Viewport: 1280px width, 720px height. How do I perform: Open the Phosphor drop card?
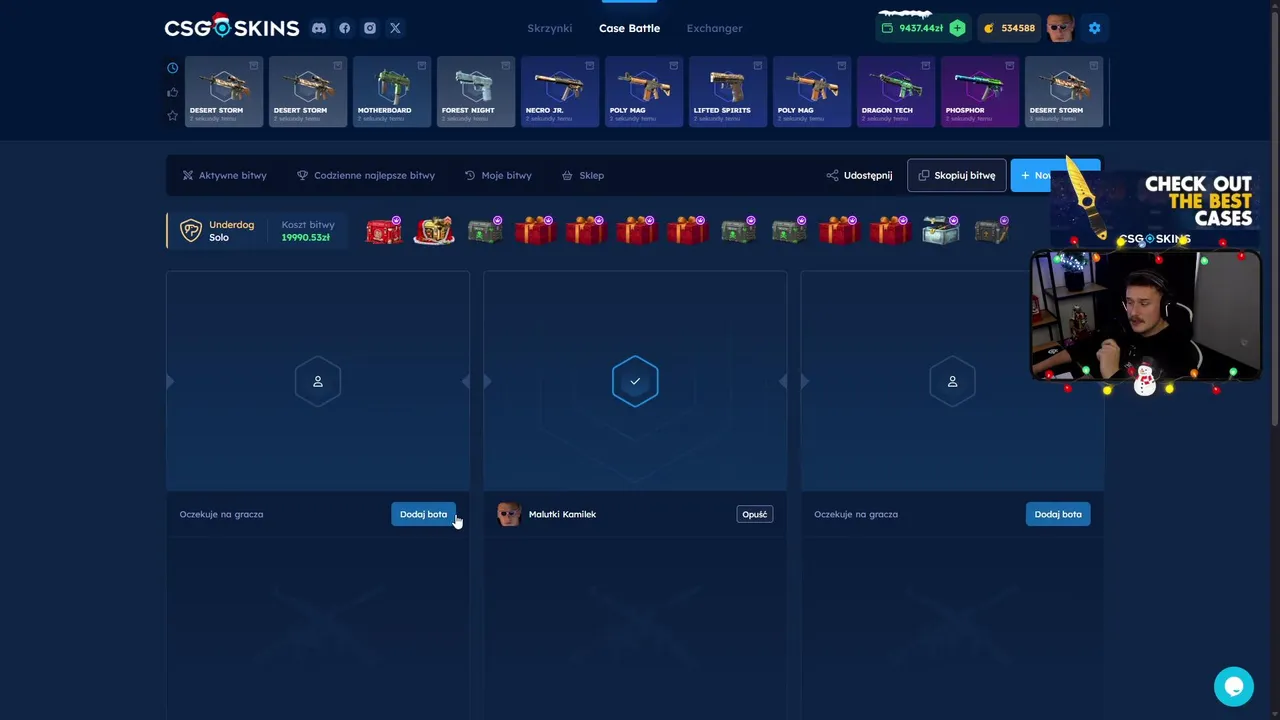point(980,92)
